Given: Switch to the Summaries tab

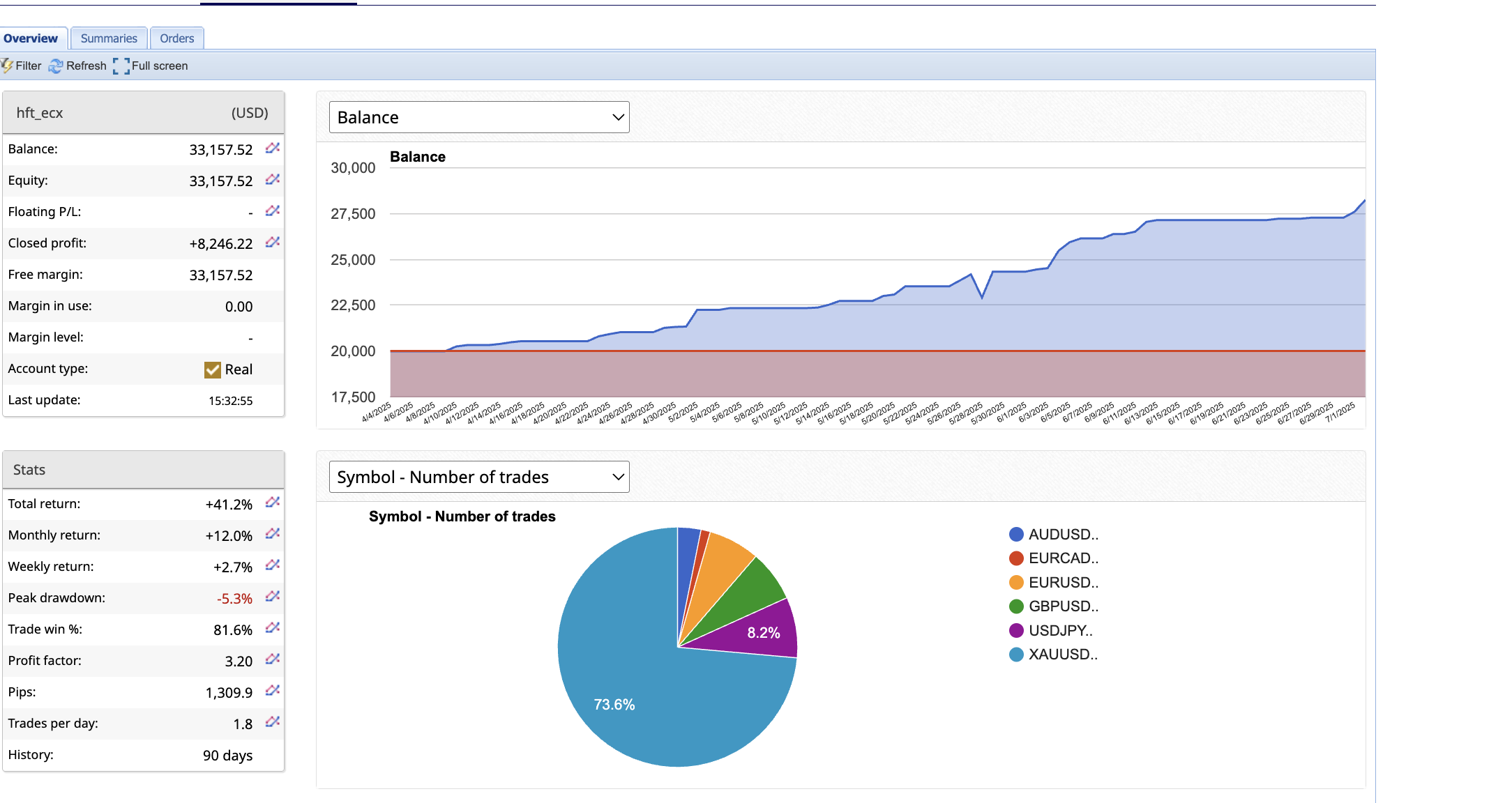Looking at the screenshot, I should [109, 38].
